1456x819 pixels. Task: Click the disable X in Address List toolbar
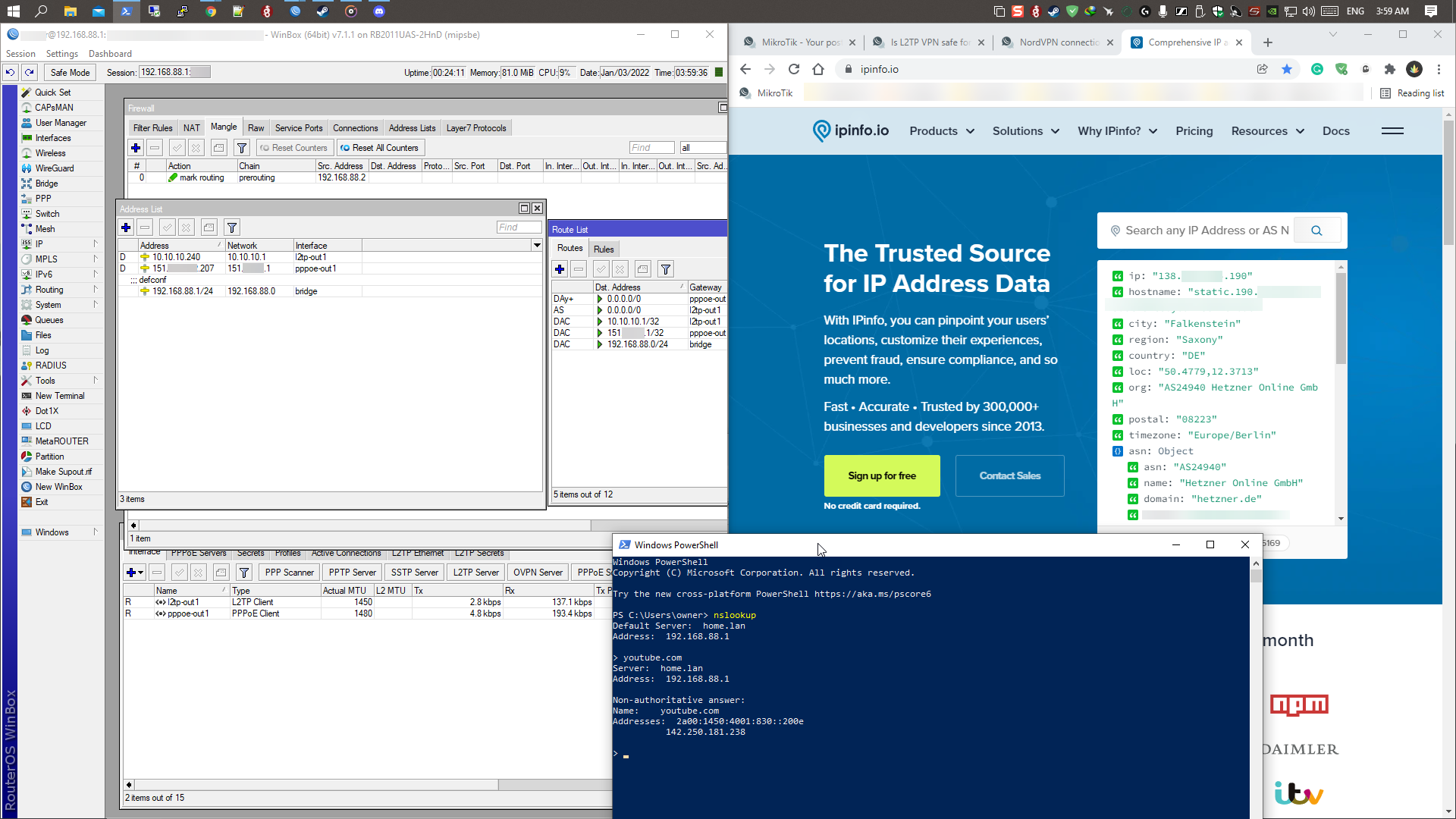187,227
